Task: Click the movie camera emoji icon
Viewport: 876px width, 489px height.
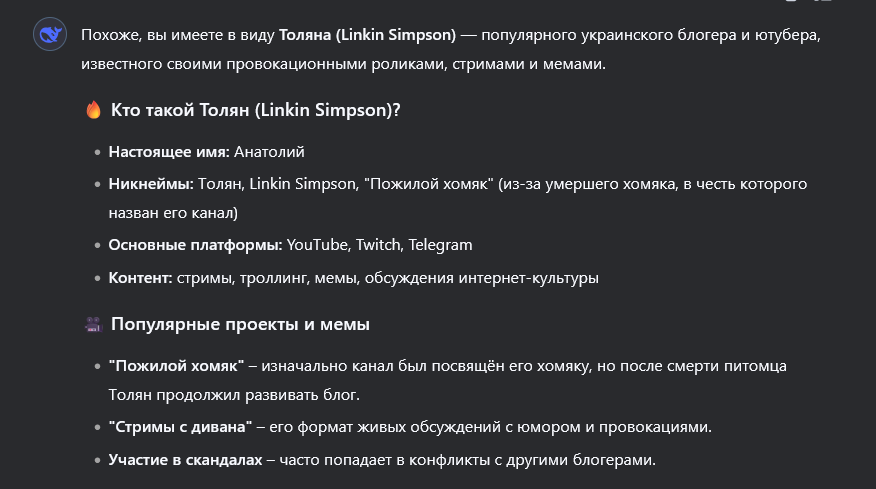Action: click(x=93, y=325)
